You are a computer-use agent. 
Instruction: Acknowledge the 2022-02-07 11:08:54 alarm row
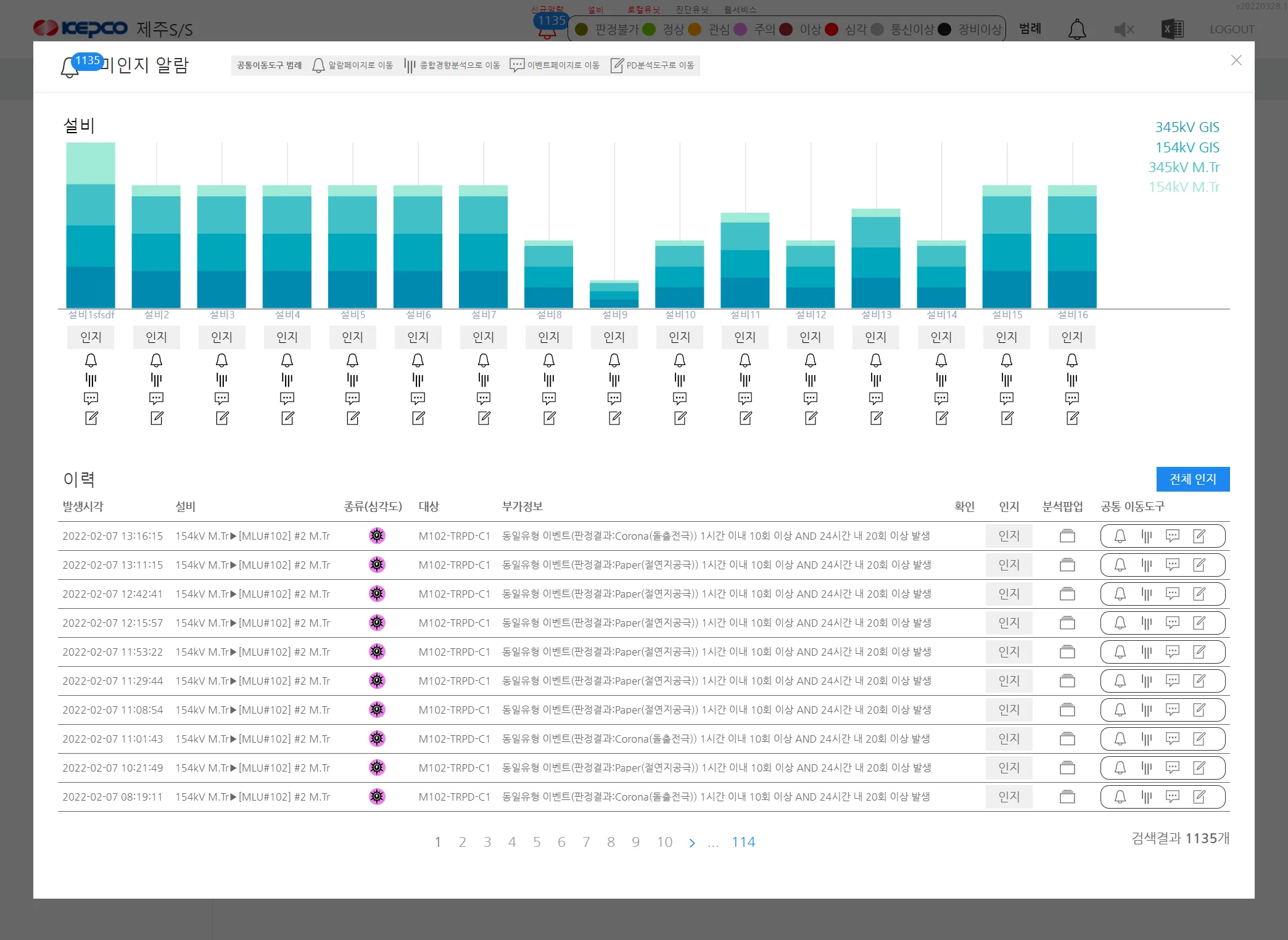click(1009, 710)
